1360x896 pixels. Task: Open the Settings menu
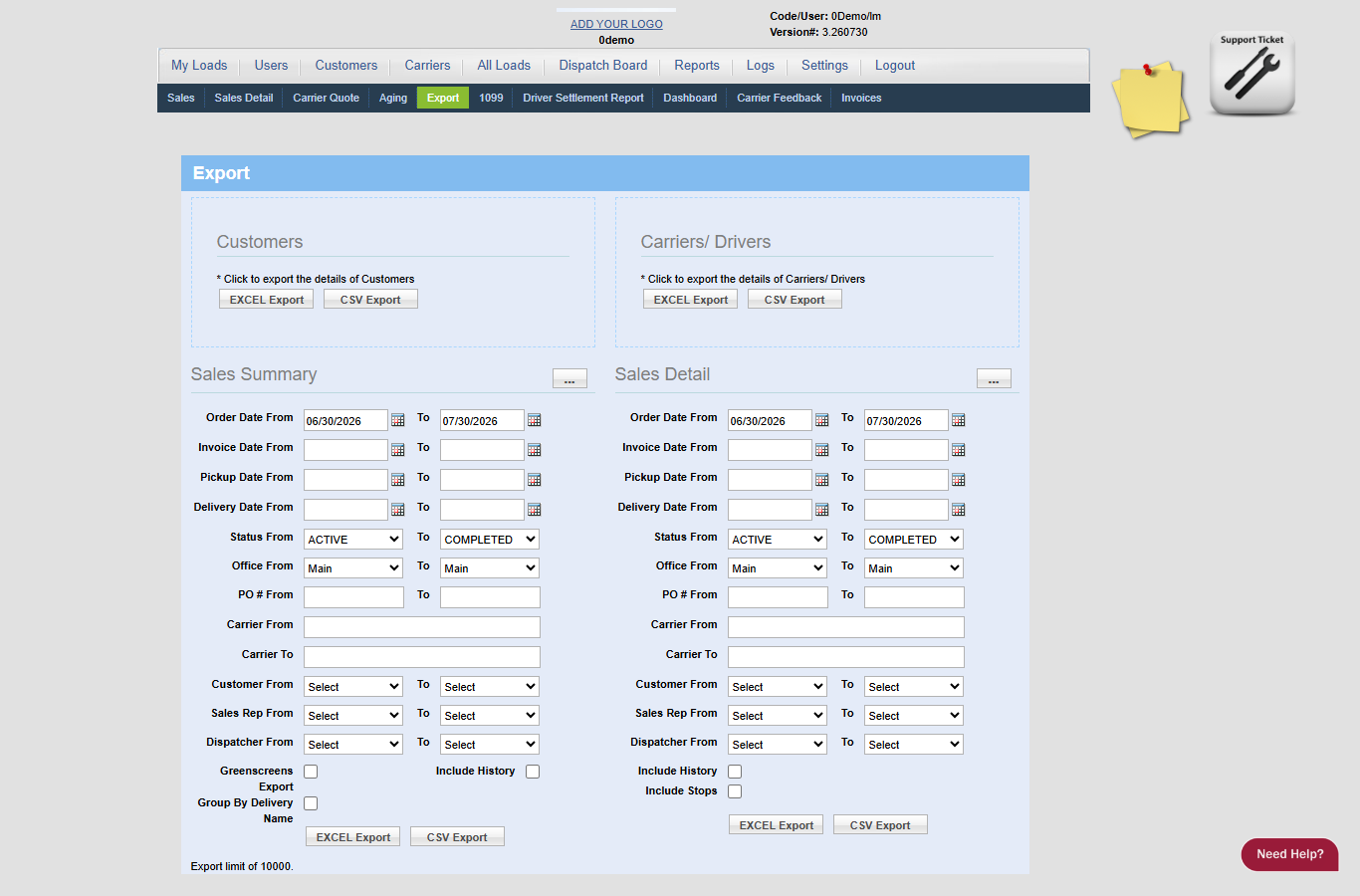tap(825, 66)
